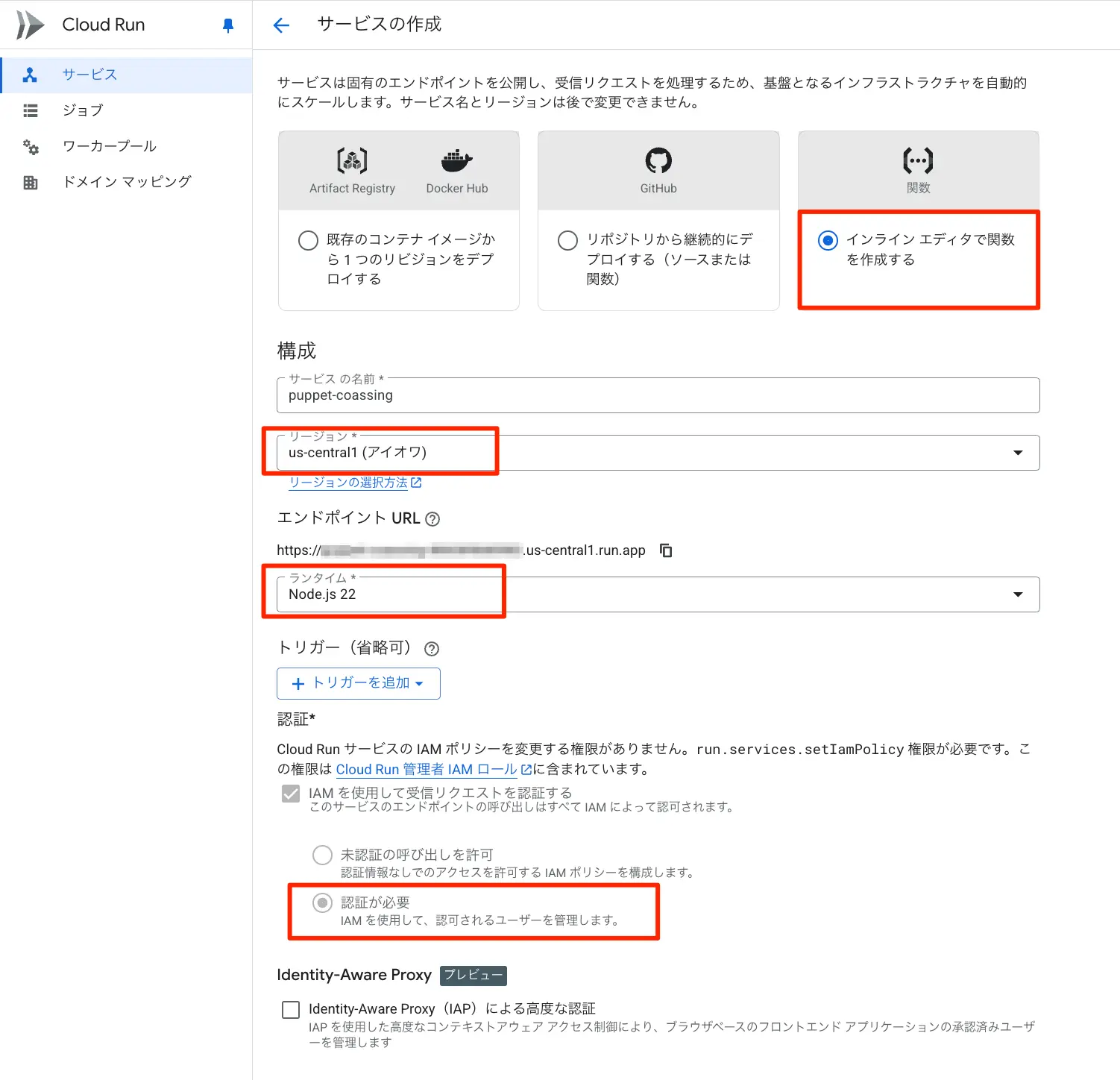Click the 関数 braces icon
Image resolution: width=1120 pixels, height=1080 pixels.
(x=918, y=160)
